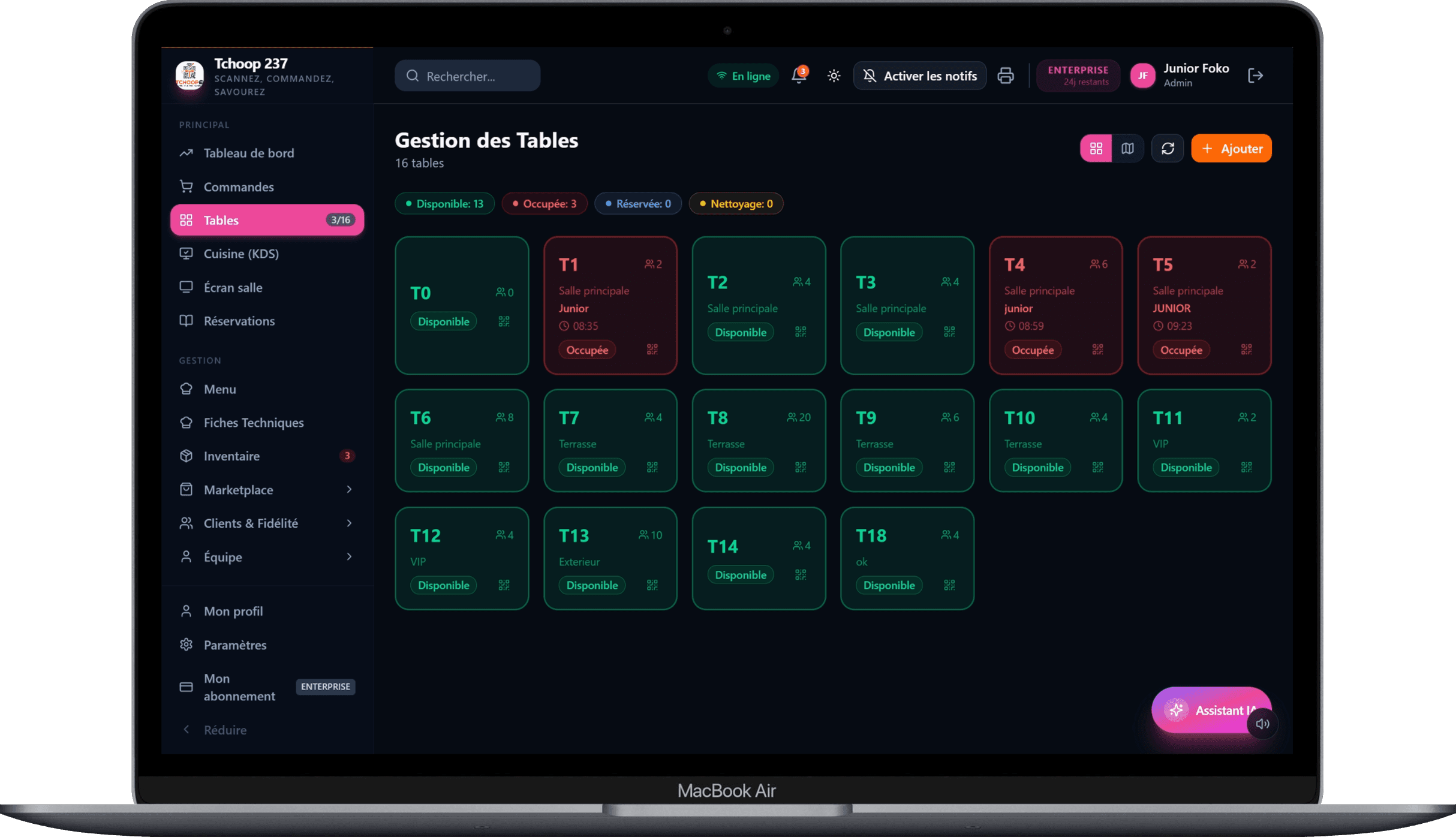Open the T12 VIP table card
This screenshot has height=837, width=1456.
(462, 558)
